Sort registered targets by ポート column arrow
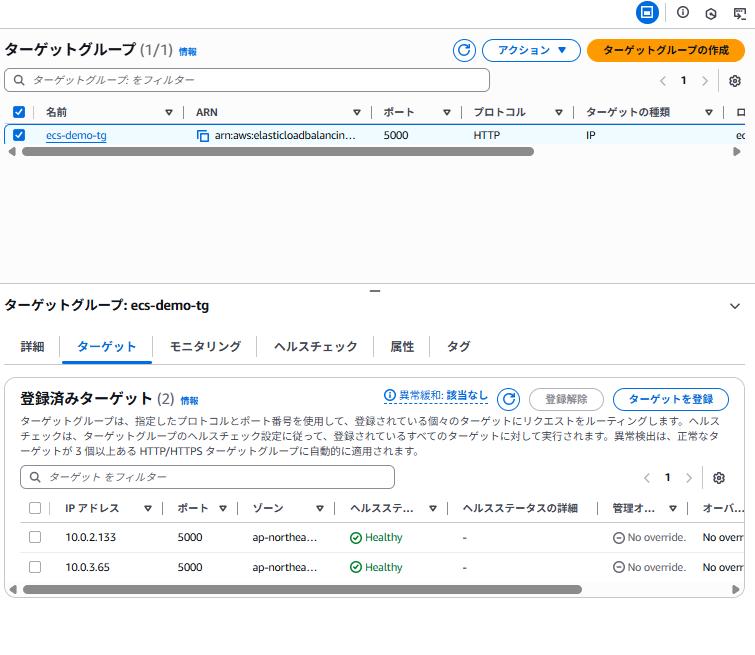The width and height of the screenshot is (755, 655). pyautogui.click(x=222, y=508)
